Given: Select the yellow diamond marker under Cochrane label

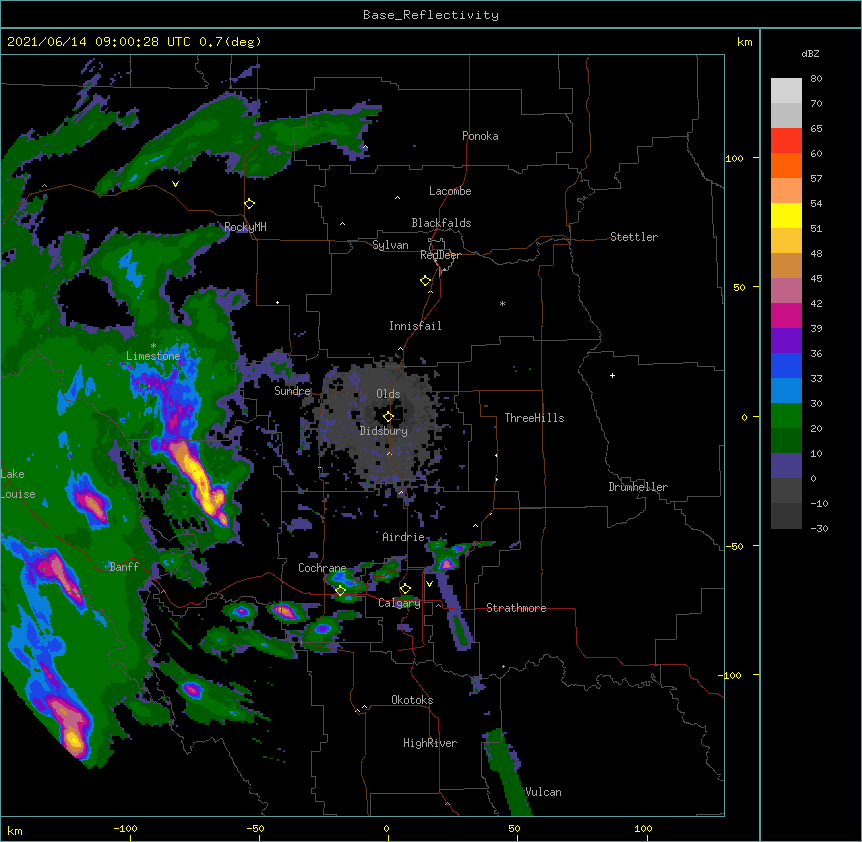Looking at the screenshot, I should point(340,591).
